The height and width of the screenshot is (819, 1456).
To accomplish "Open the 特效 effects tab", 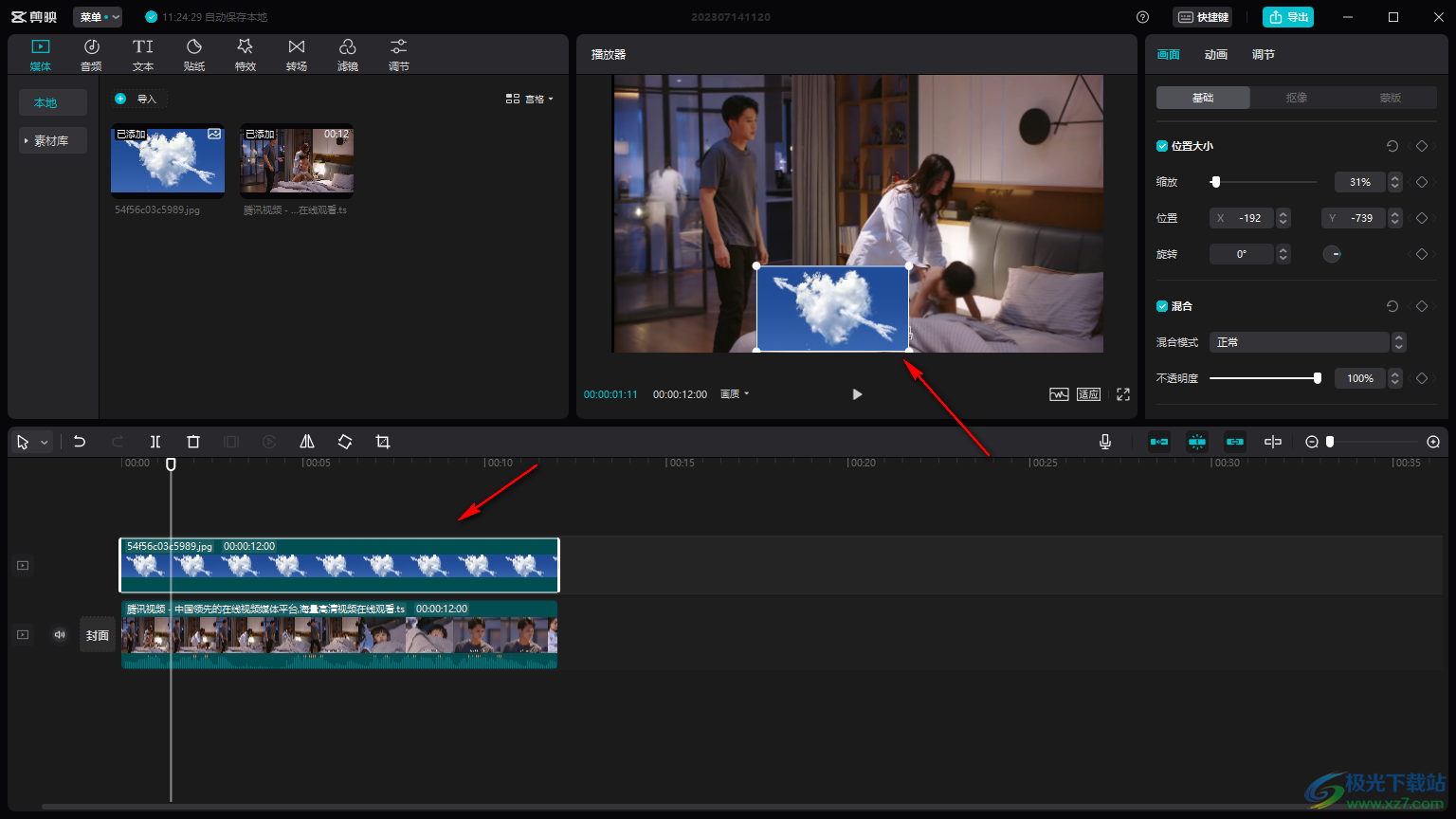I will 246,55.
